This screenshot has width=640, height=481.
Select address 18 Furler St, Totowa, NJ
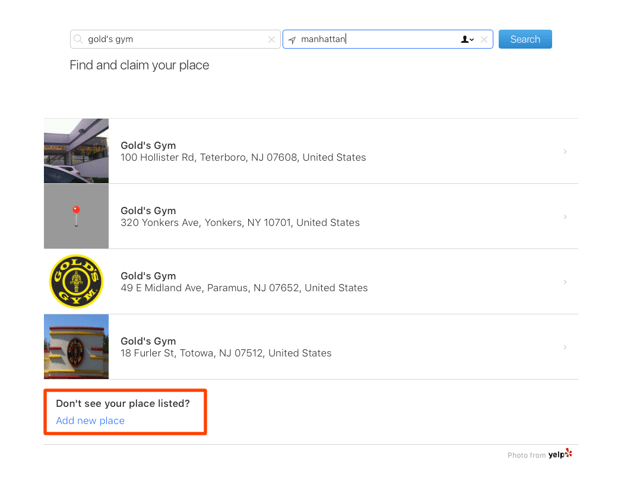click(x=226, y=353)
